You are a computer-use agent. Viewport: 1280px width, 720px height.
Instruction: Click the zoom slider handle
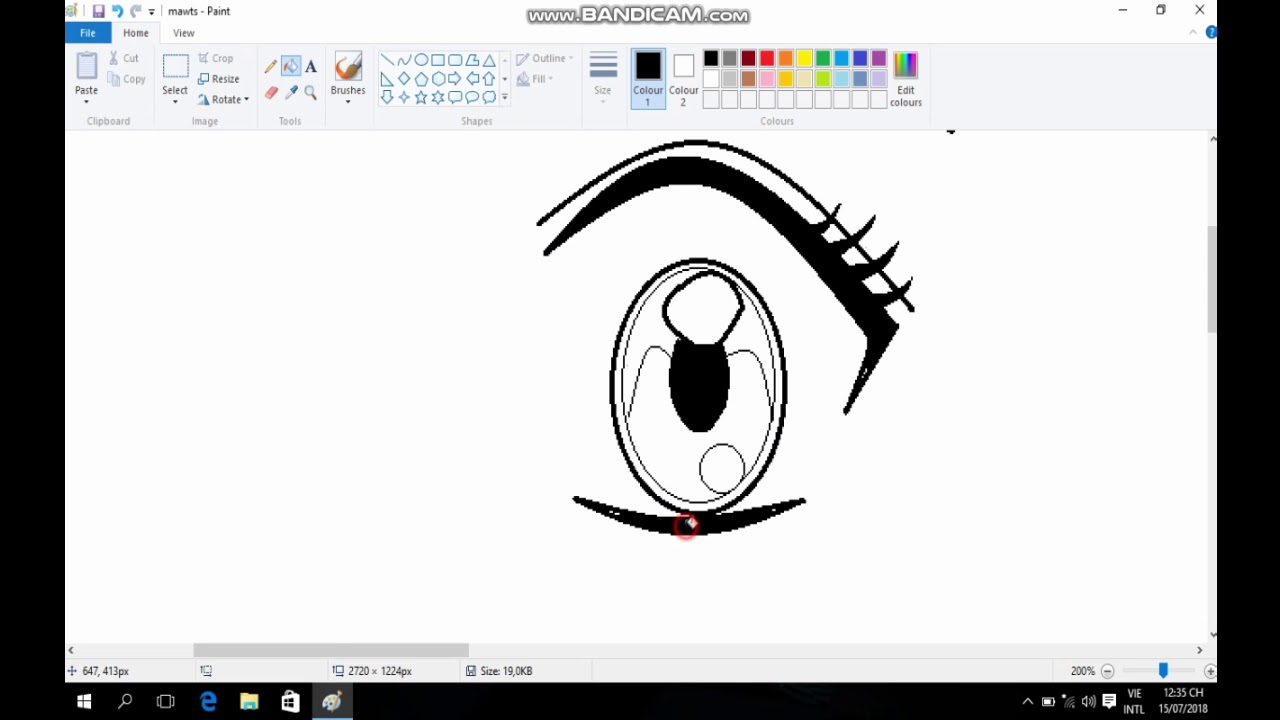[x=1162, y=671]
